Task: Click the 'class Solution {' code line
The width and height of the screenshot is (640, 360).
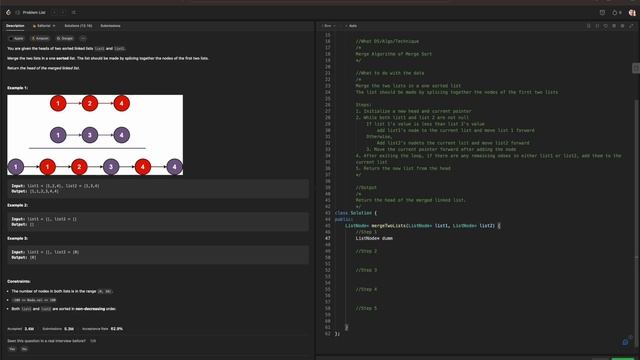Action: tap(356, 213)
